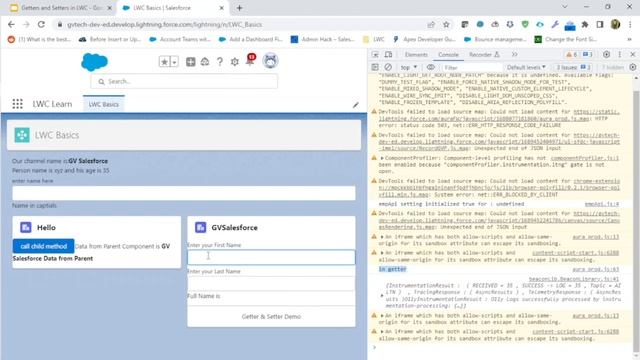
Task: Show more bookmarks chevron
Action: (x=629, y=39)
